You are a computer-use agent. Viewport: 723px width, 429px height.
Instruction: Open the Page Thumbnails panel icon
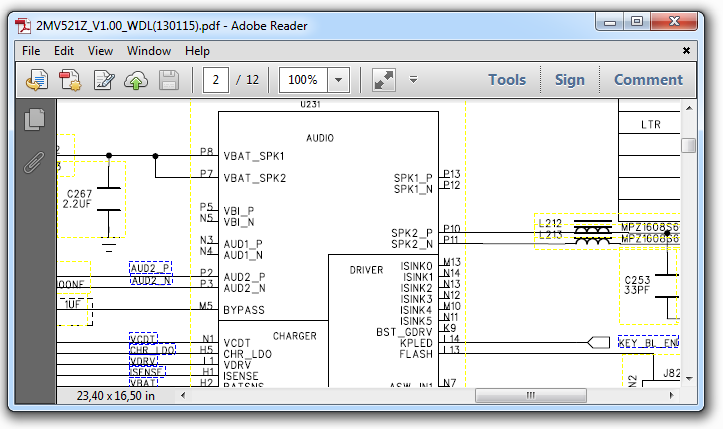point(35,119)
